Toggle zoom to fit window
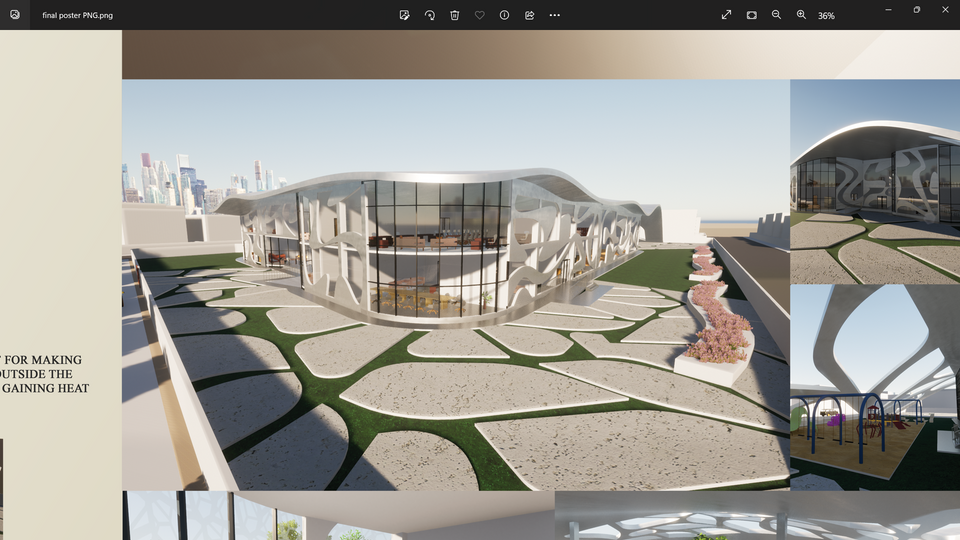This screenshot has width=960, height=540. 751,15
